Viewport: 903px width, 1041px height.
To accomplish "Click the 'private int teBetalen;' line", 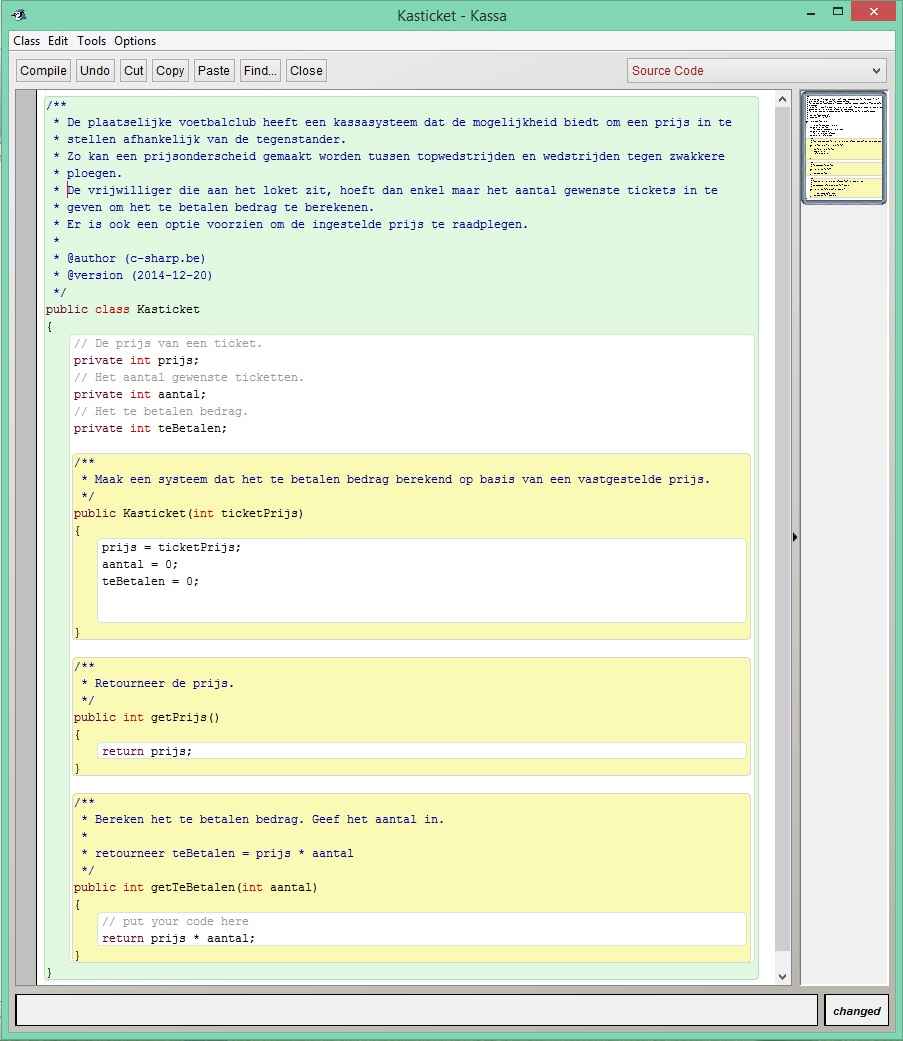I will (x=151, y=428).
